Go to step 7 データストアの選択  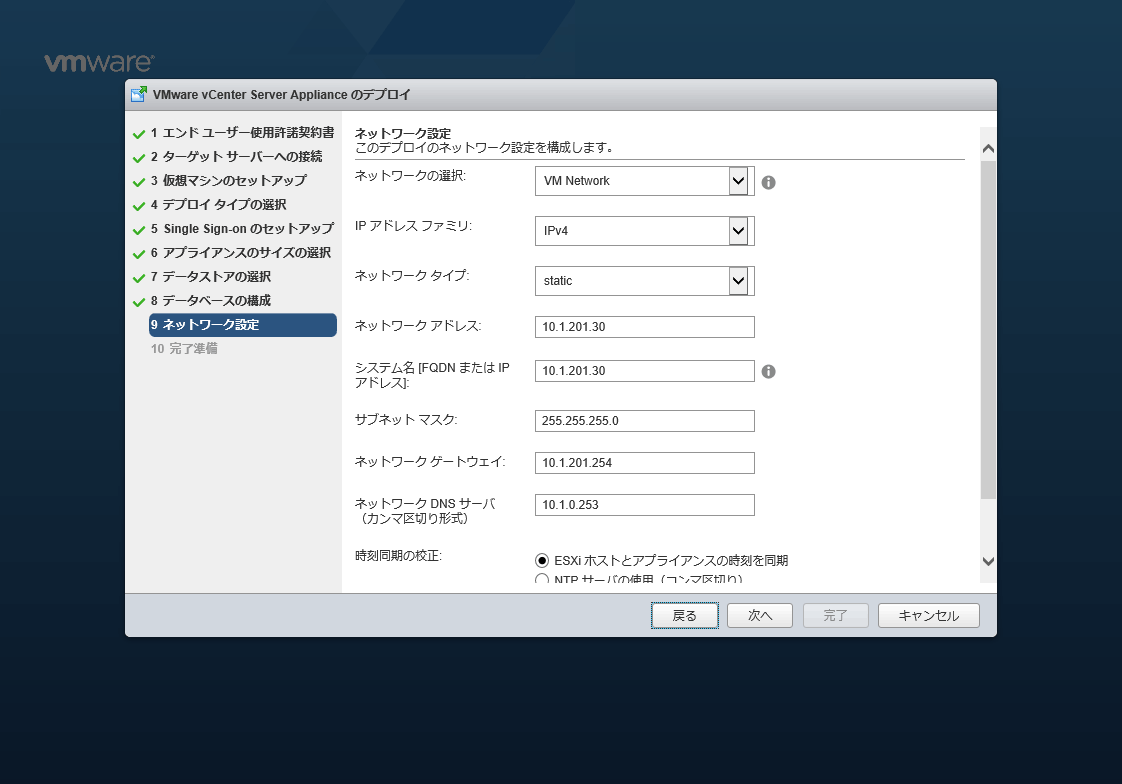click(x=210, y=277)
